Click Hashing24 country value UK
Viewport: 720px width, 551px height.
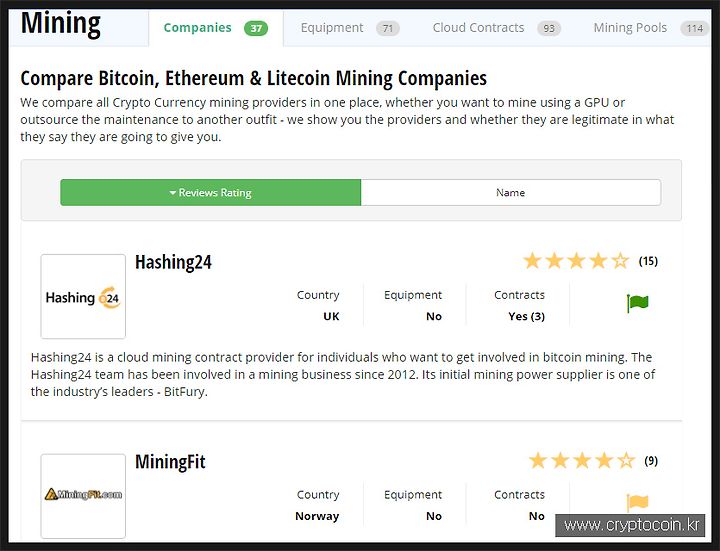coord(331,316)
